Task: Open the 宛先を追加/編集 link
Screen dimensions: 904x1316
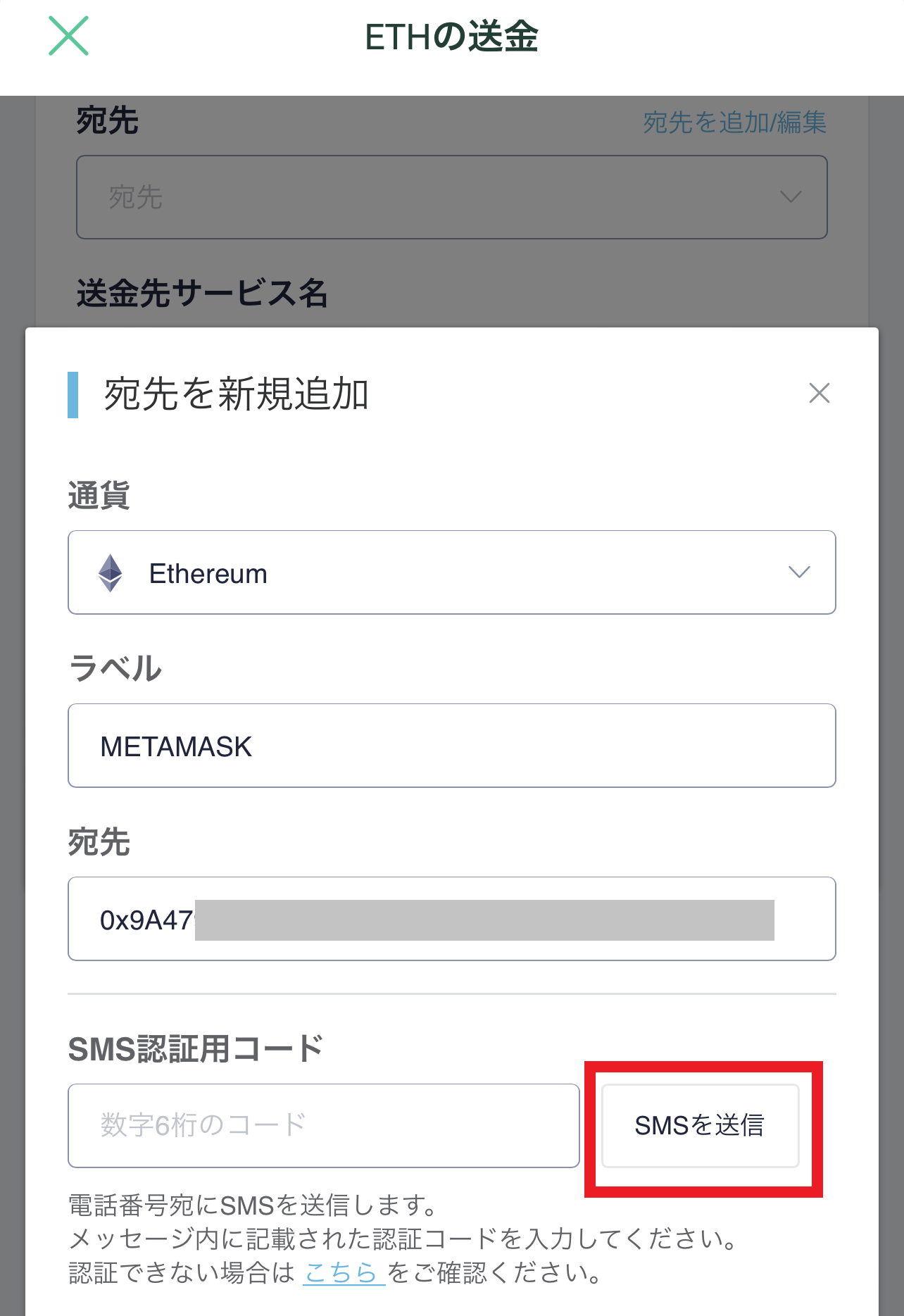Action: click(734, 123)
